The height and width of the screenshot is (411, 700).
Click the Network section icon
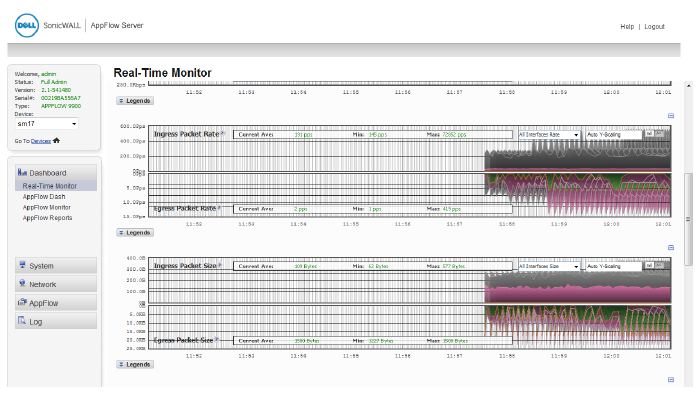pyautogui.click(x=22, y=283)
